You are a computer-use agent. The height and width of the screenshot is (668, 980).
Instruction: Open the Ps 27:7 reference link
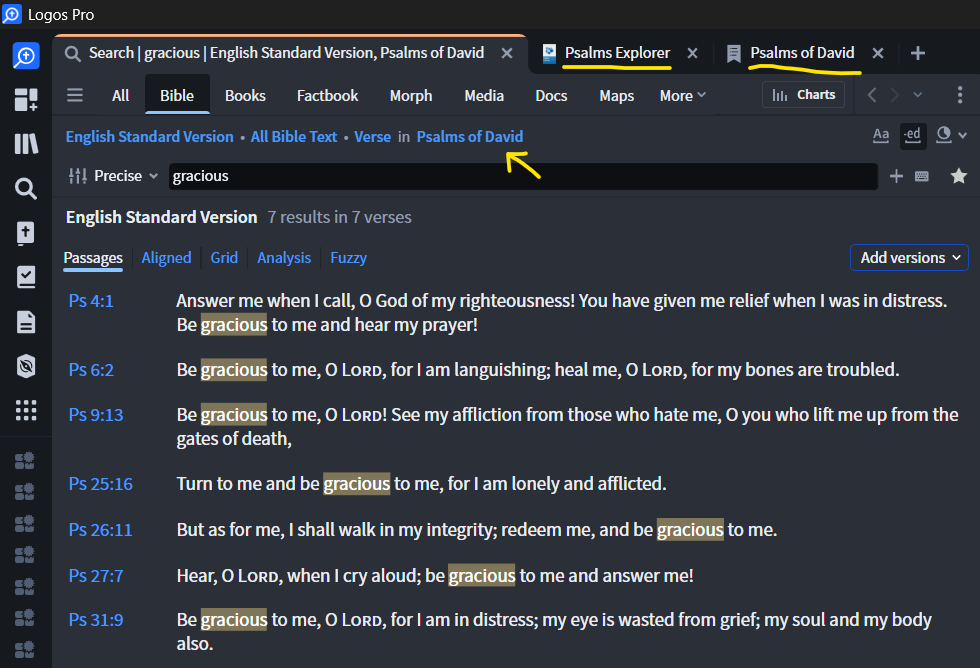coord(96,576)
